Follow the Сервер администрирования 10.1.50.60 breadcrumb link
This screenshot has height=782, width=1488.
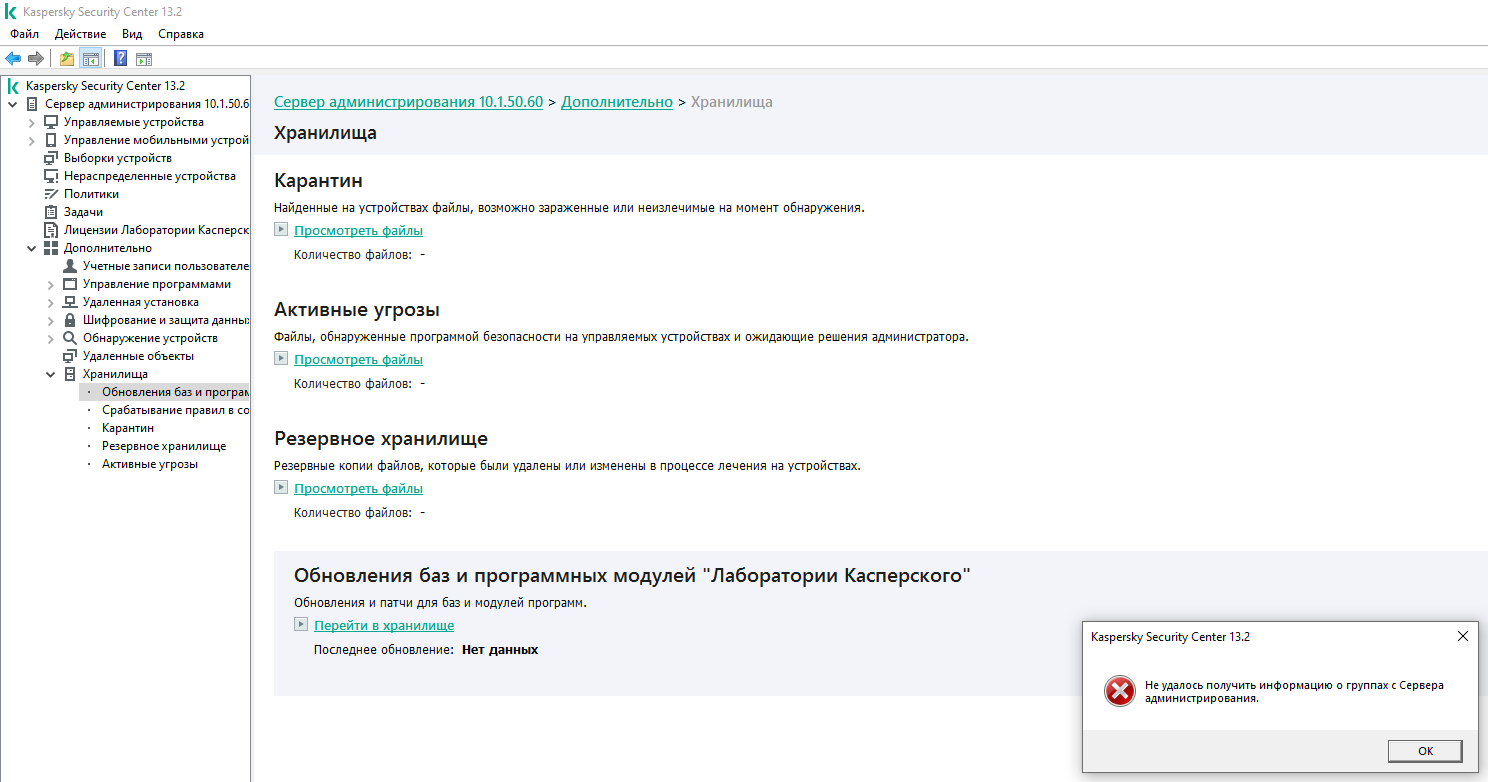point(408,102)
